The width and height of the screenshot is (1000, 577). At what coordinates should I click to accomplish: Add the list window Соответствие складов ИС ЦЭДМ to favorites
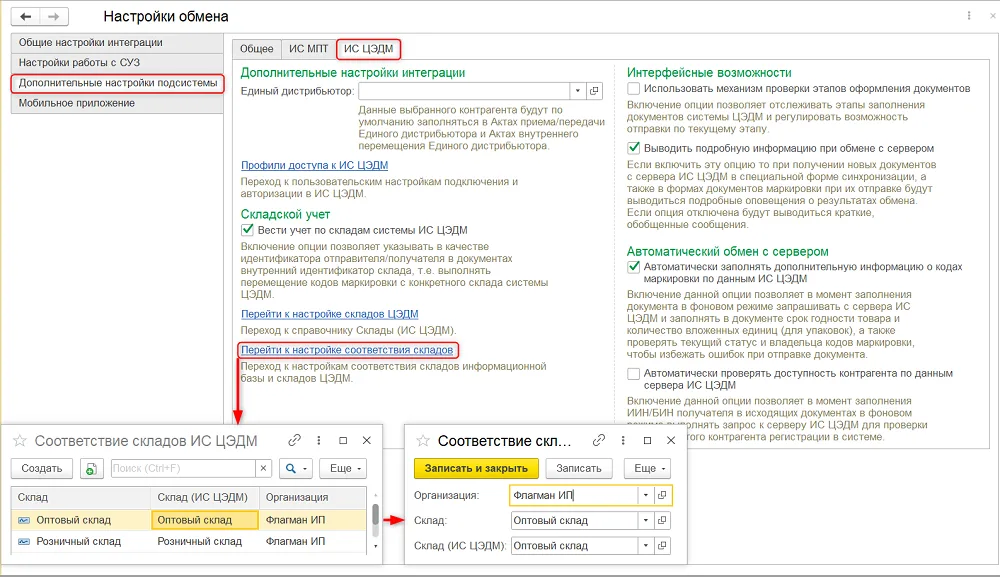point(20,441)
